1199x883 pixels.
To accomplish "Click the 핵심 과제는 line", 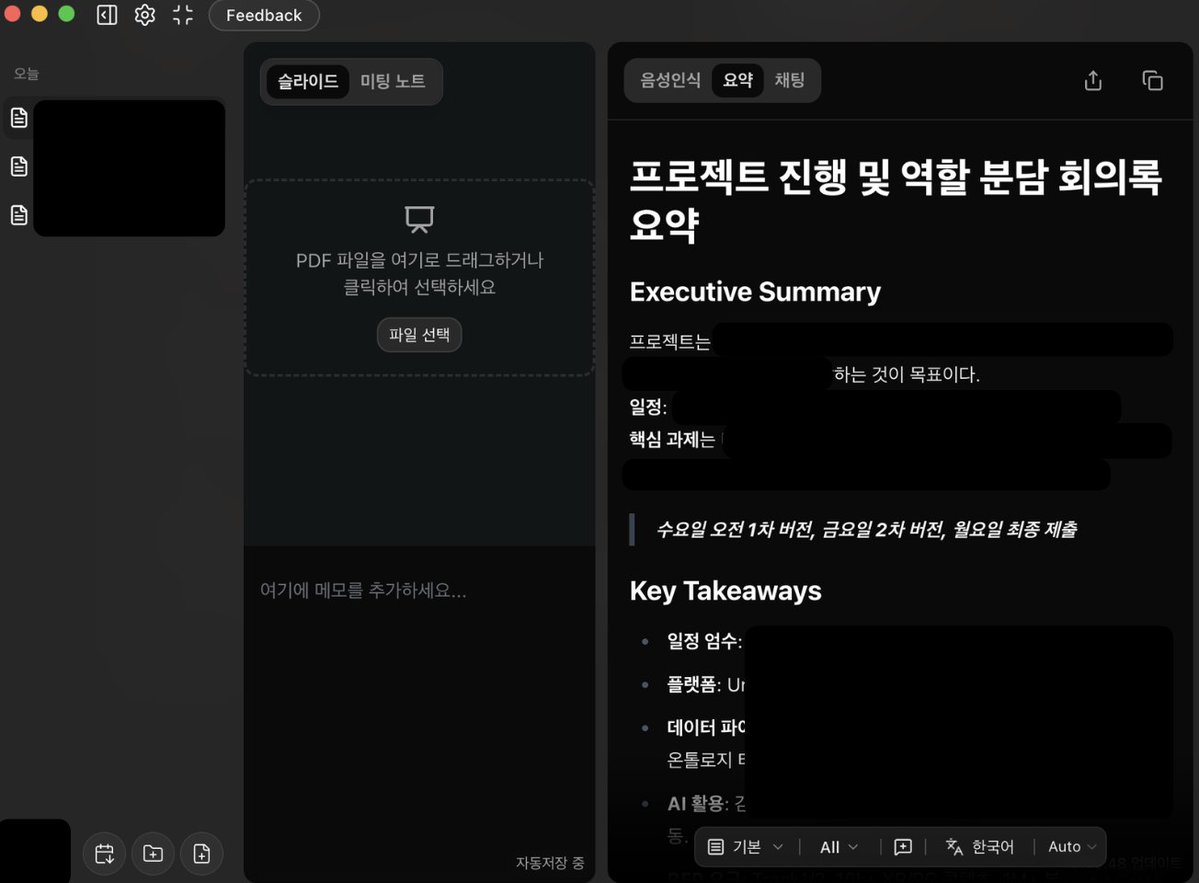I will 672,439.
